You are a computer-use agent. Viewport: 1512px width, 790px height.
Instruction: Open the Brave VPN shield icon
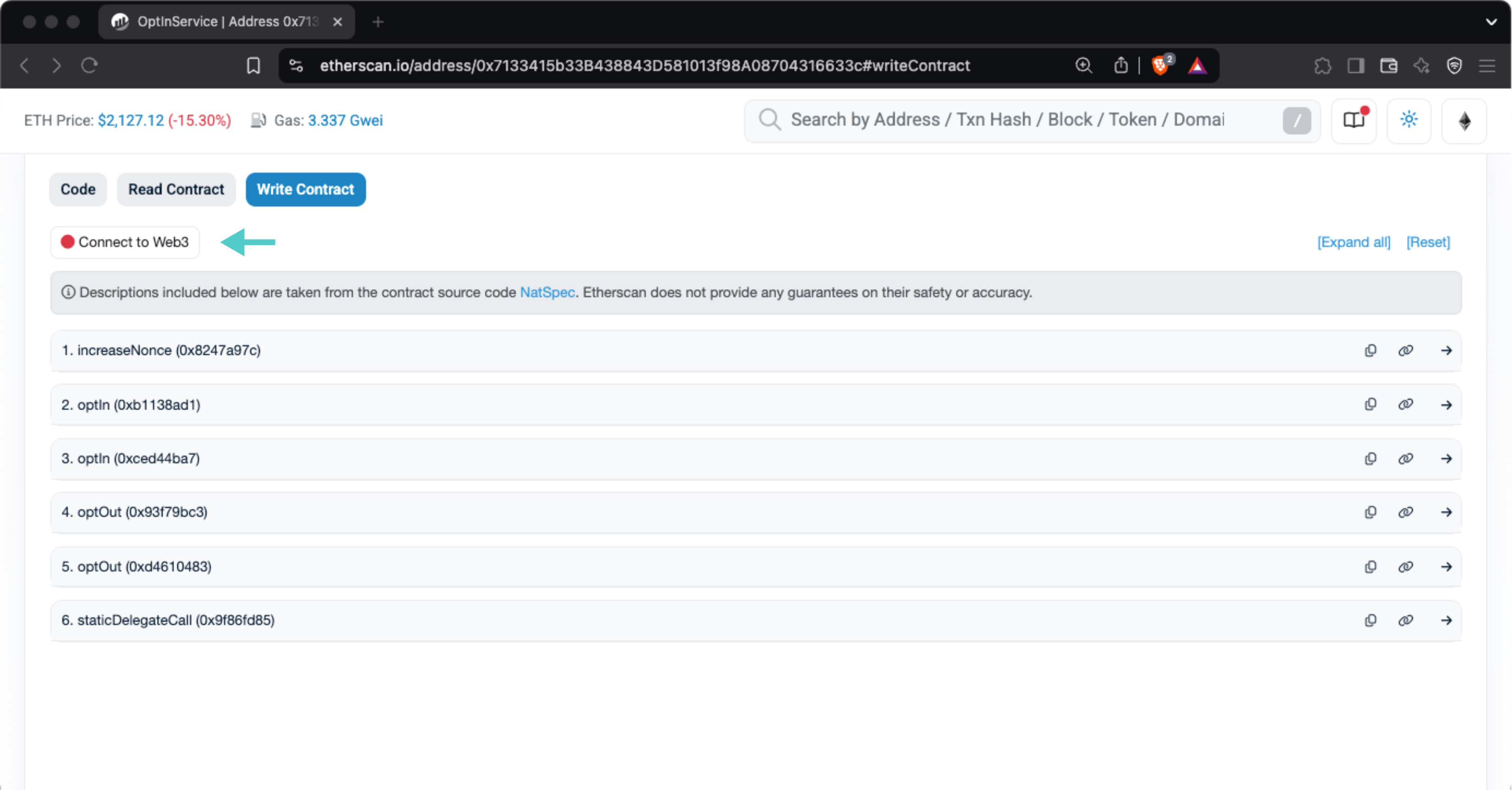tap(1454, 65)
